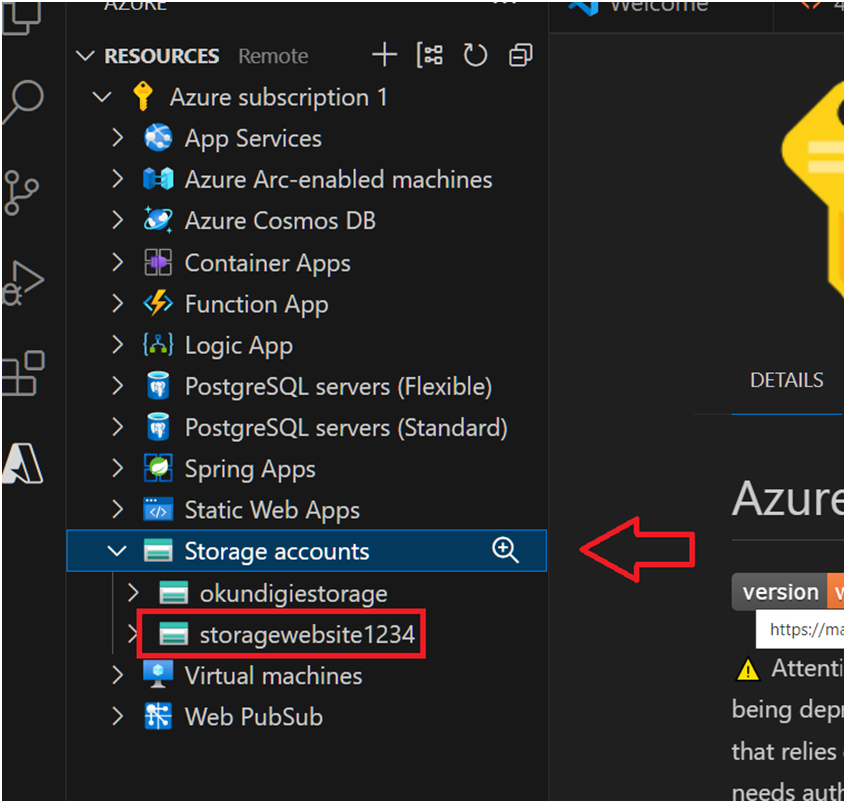Select the Azure subscription 1 label

pos(278,98)
